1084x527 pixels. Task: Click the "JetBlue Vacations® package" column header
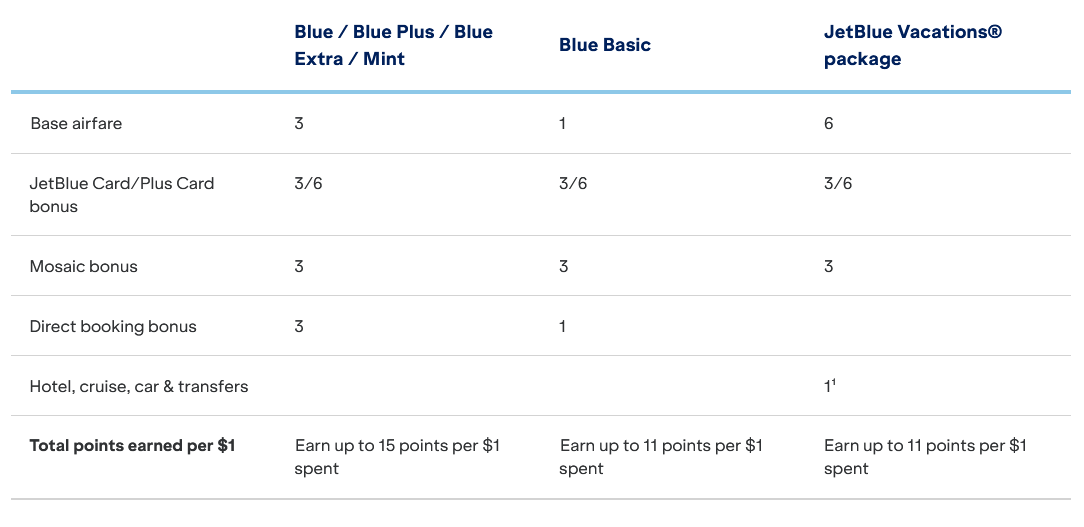tap(912, 46)
